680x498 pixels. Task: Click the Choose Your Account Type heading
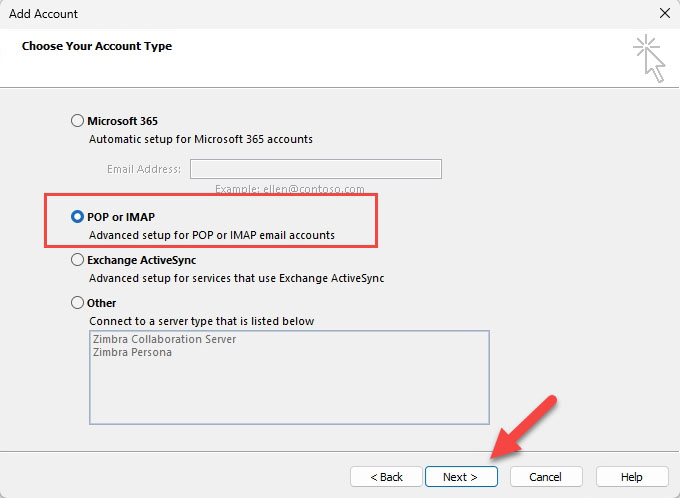point(97,46)
